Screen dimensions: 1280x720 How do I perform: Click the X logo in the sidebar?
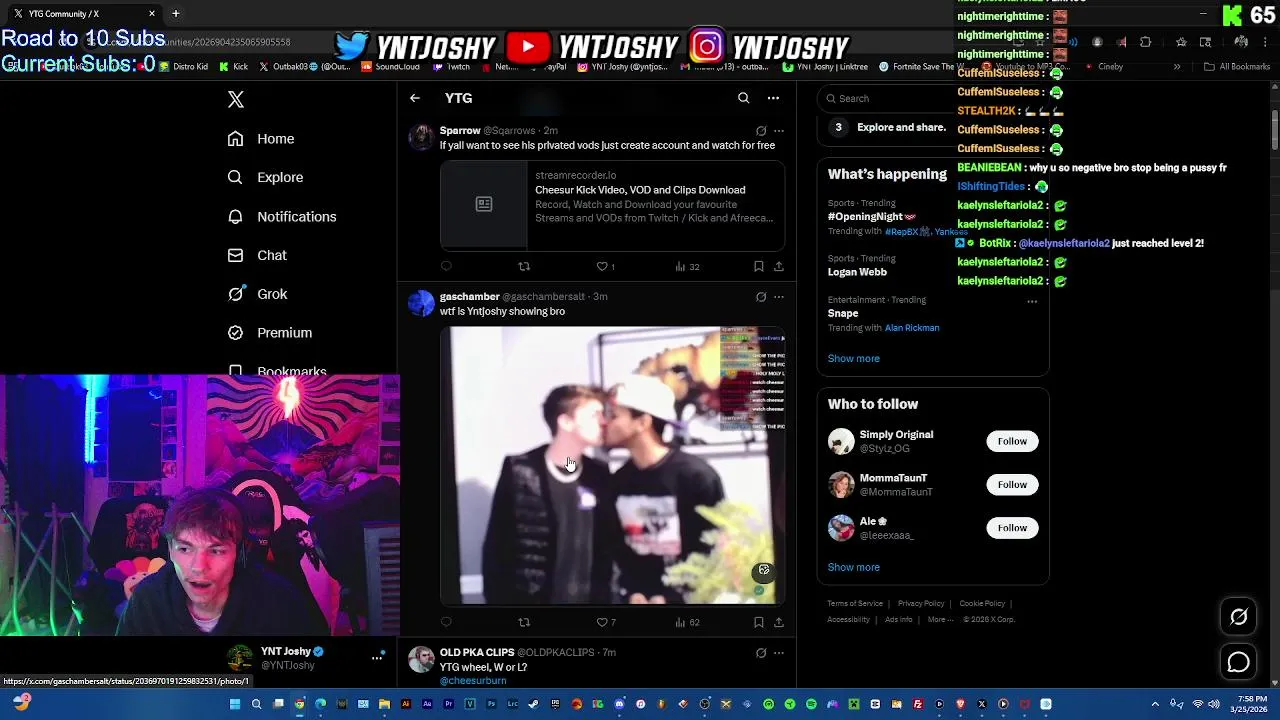(x=236, y=99)
